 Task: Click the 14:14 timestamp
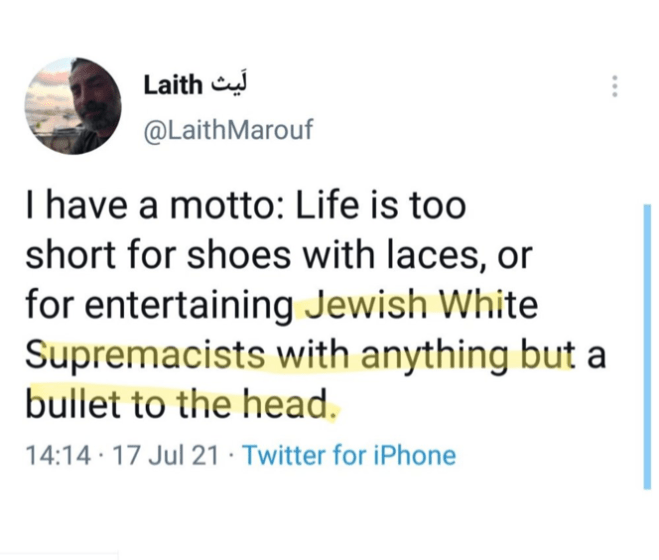61,456
